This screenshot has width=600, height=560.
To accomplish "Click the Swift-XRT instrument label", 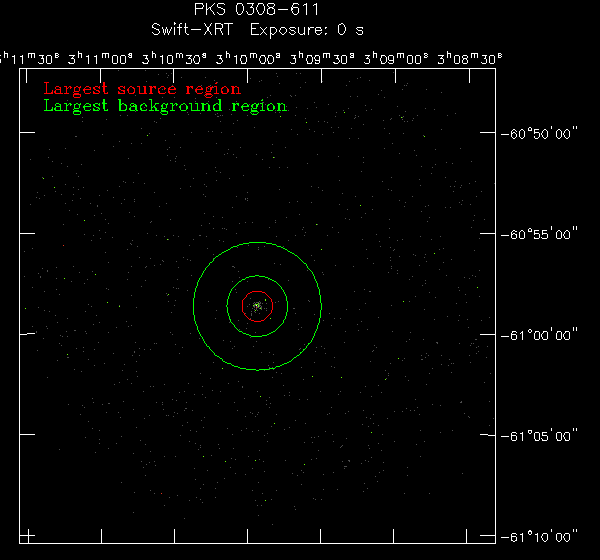I will tap(192, 29).
